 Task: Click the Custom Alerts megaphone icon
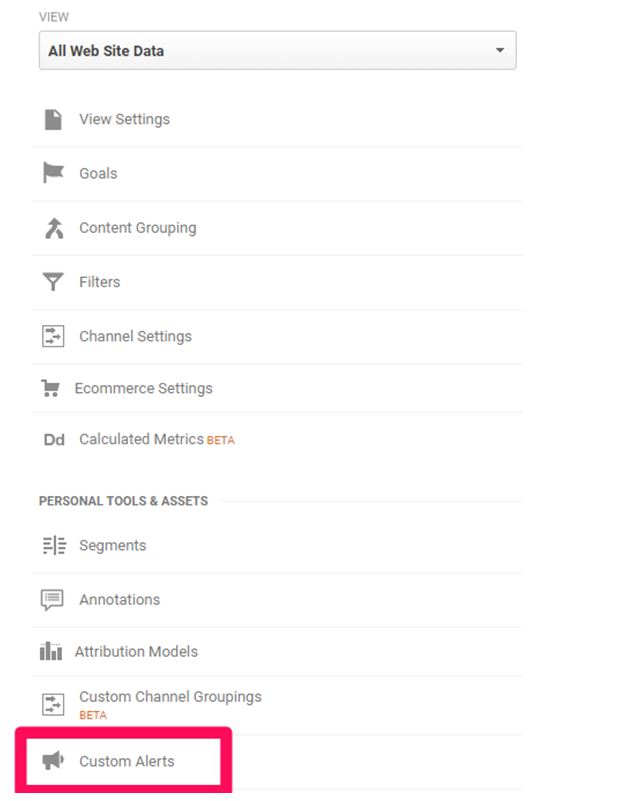coord(53,761)
